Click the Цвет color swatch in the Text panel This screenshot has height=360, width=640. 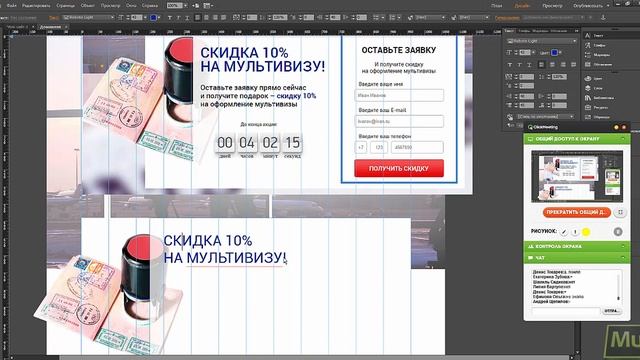[554, 53]
